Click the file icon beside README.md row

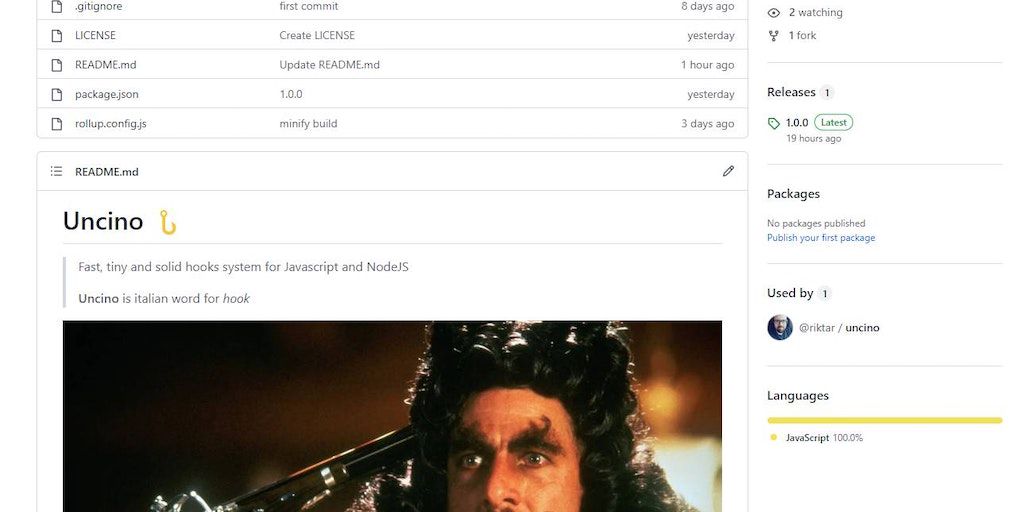pos(57,65)
